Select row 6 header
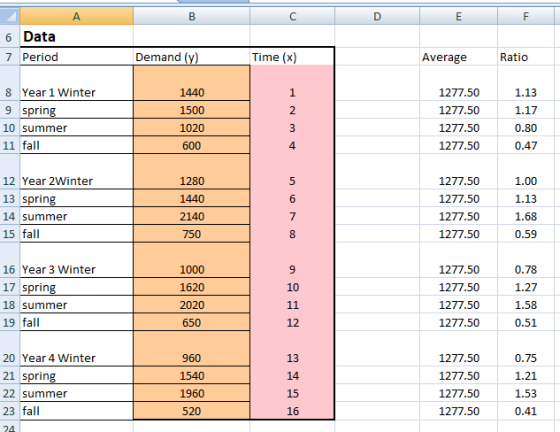 pyautogui.click(x=10, y=36)
